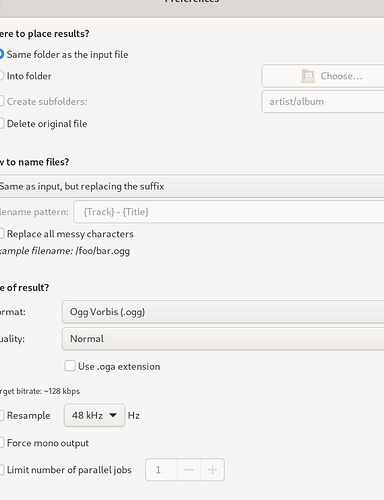The height and width of the screenshot is (500, 384).
Task: Click the target bitrate ~128 kbps text
Action: [40, 391]
